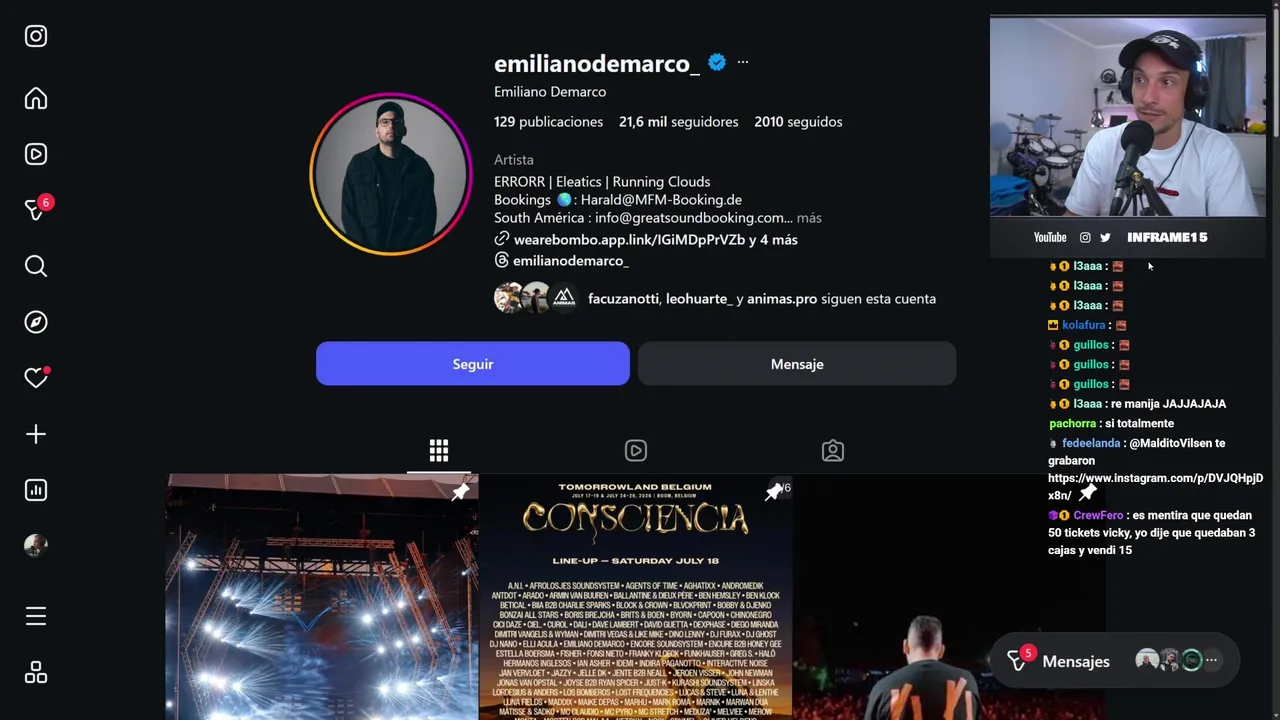Open the search magnifier in sidebar
Viewport: 1280px width, 720px height.
coord(36,266)
